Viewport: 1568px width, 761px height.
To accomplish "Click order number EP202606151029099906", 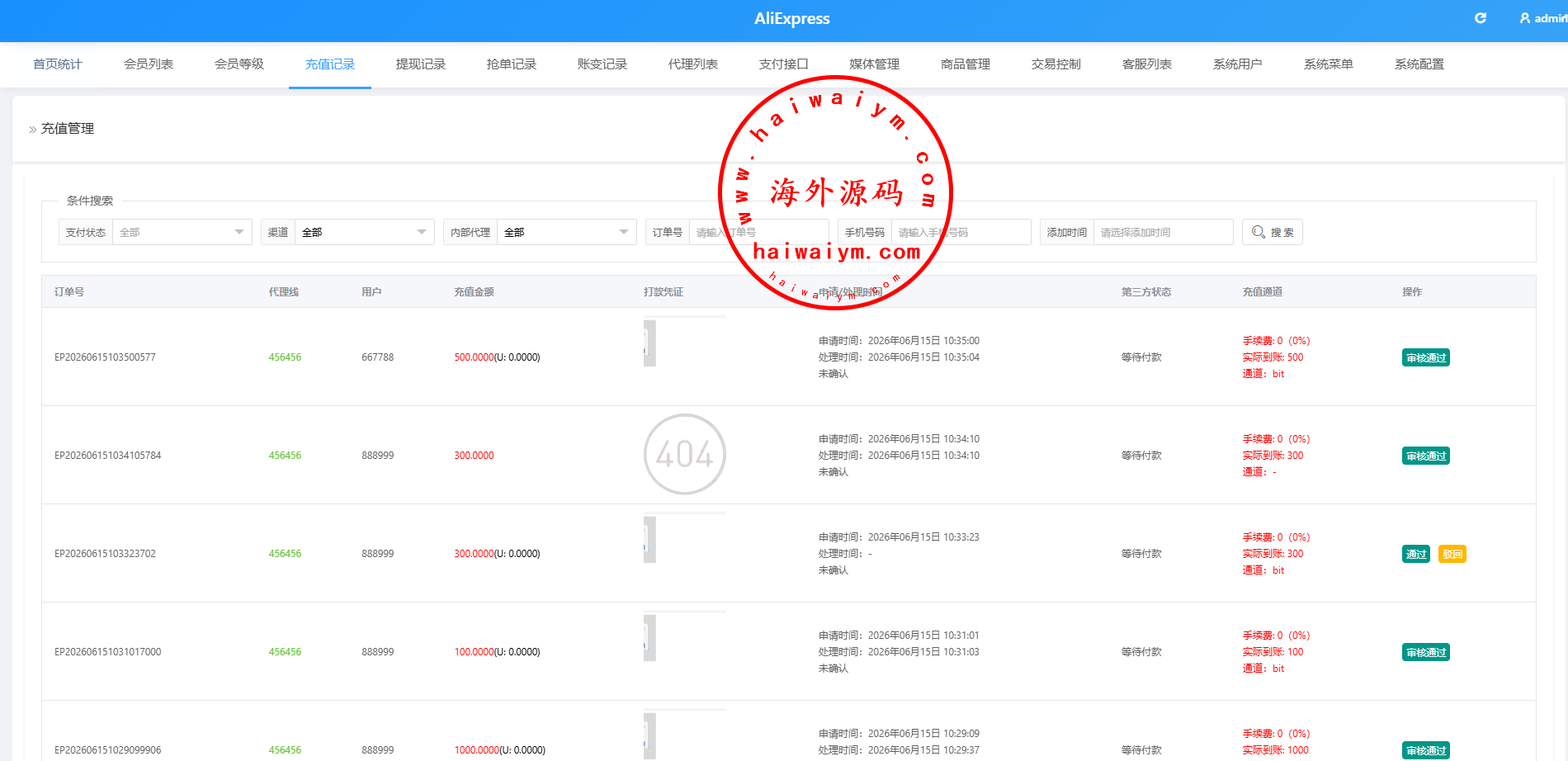I will tap(108, 750).
